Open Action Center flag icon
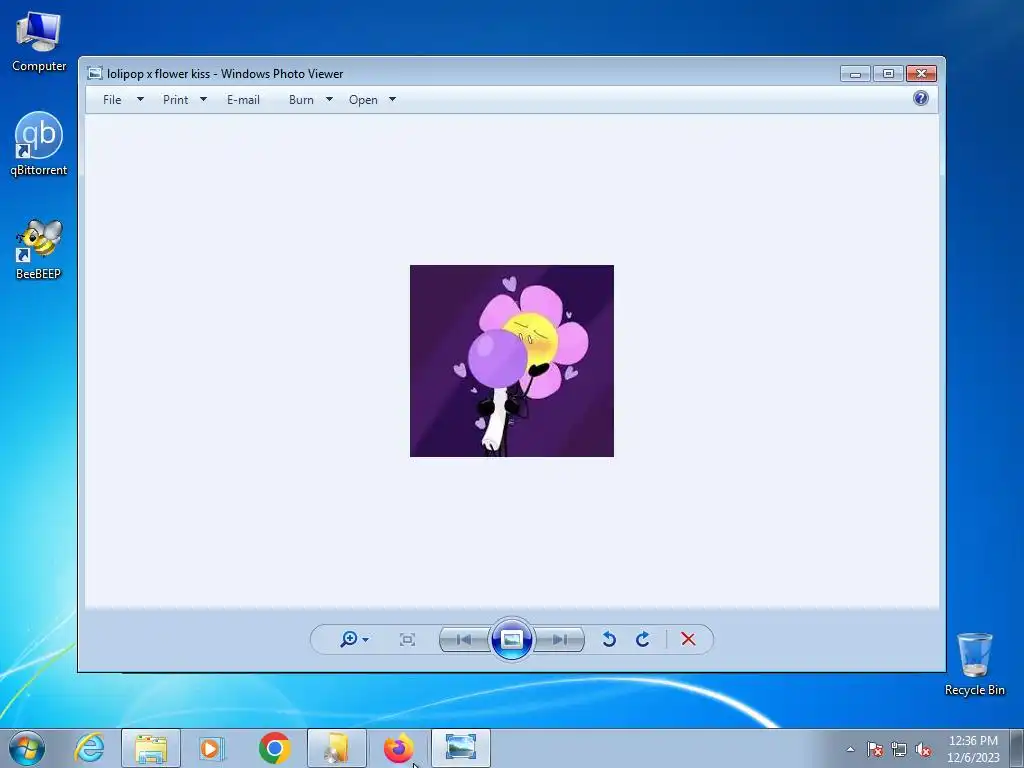 click(x=875, y=749)
